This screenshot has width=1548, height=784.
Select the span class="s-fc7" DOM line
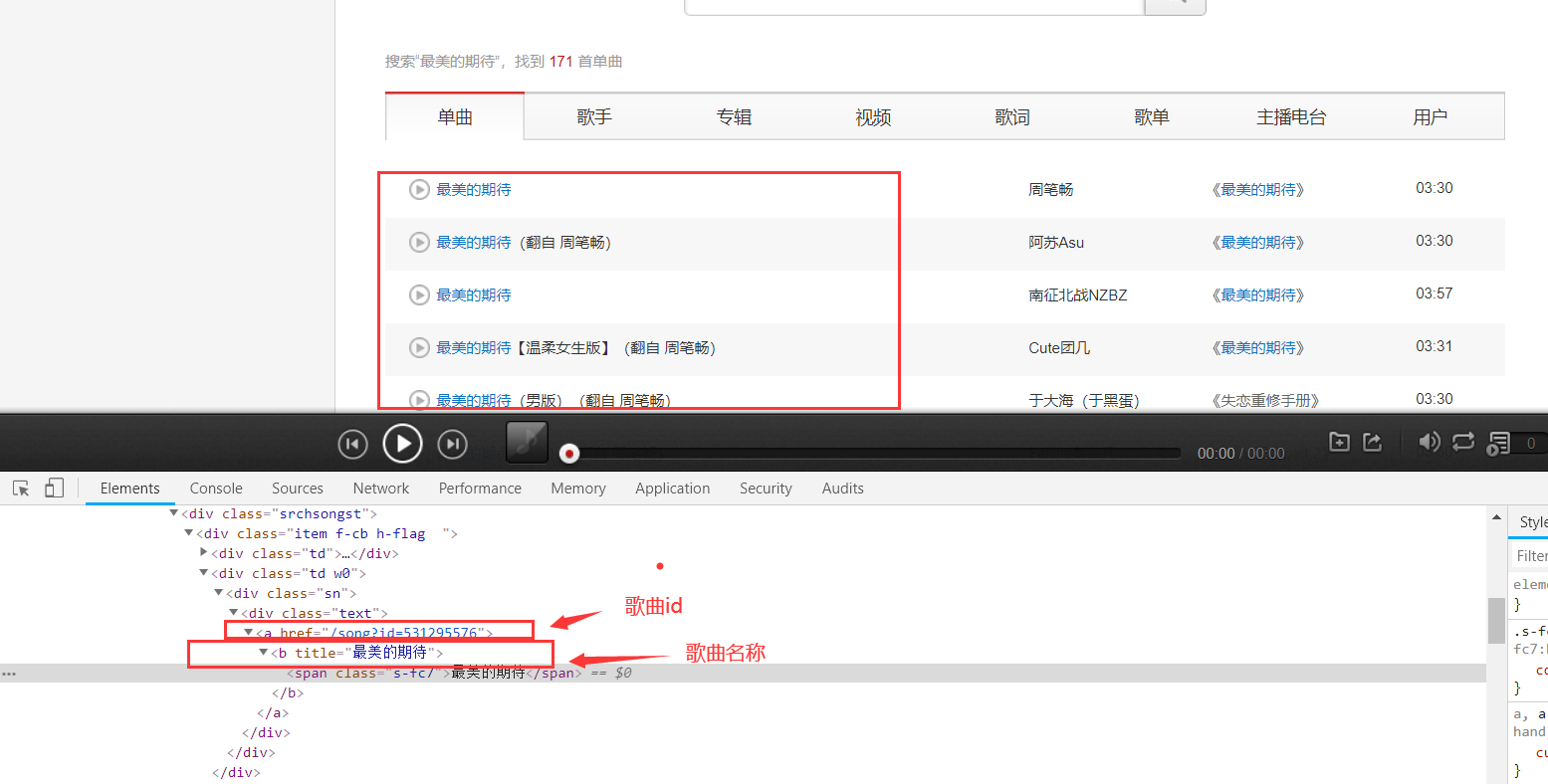743,674
